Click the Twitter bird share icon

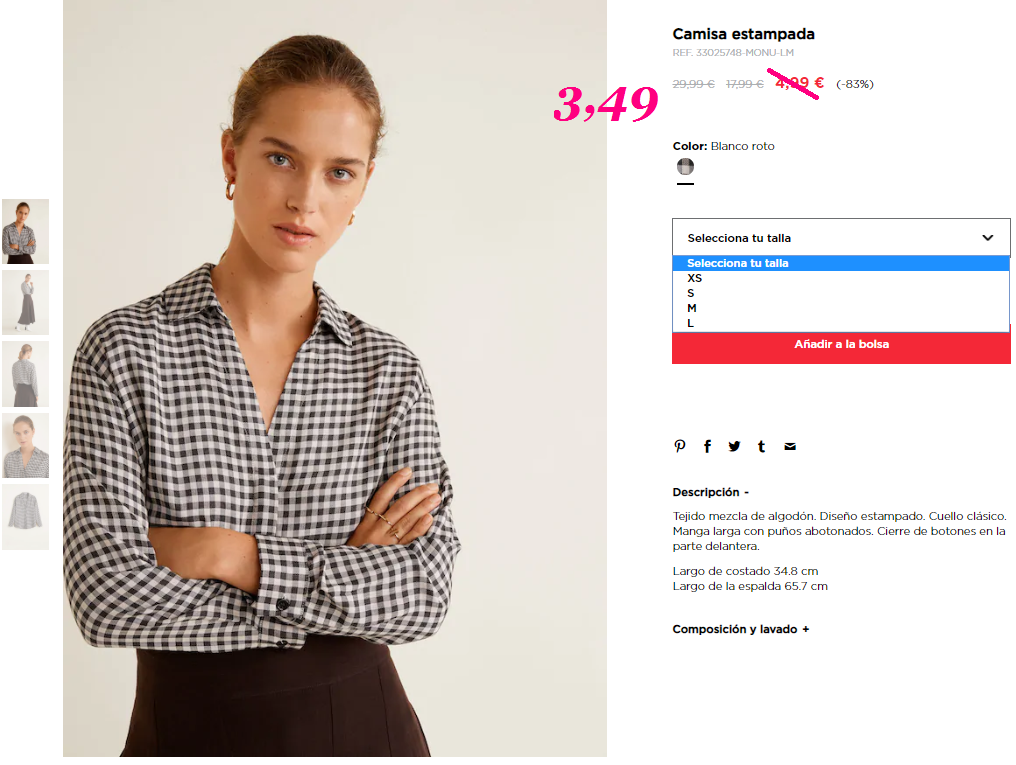(734, 446)
